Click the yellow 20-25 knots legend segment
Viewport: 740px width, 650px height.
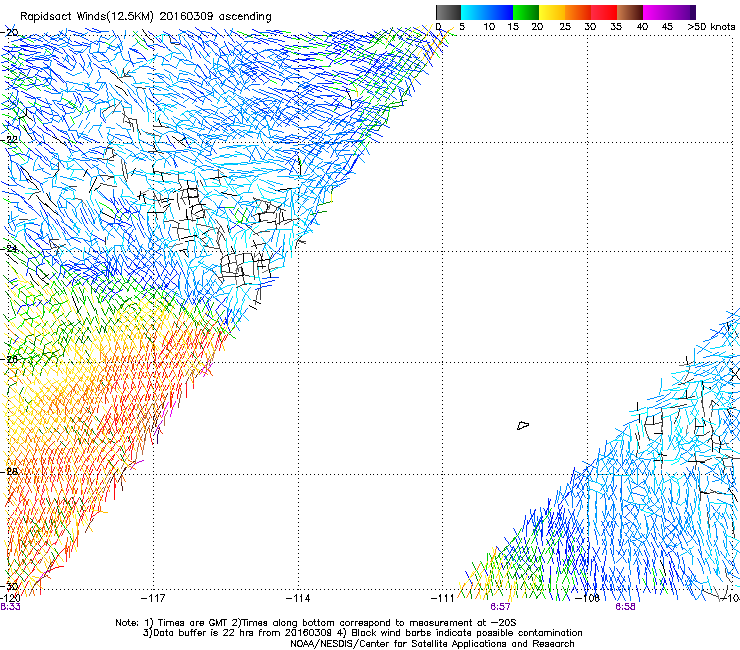[552, 12]
